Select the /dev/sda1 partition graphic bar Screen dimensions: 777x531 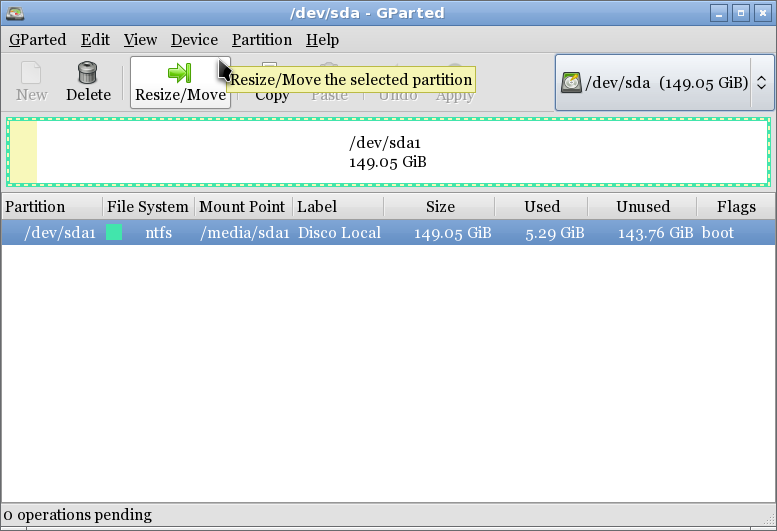tap(388, 152)
